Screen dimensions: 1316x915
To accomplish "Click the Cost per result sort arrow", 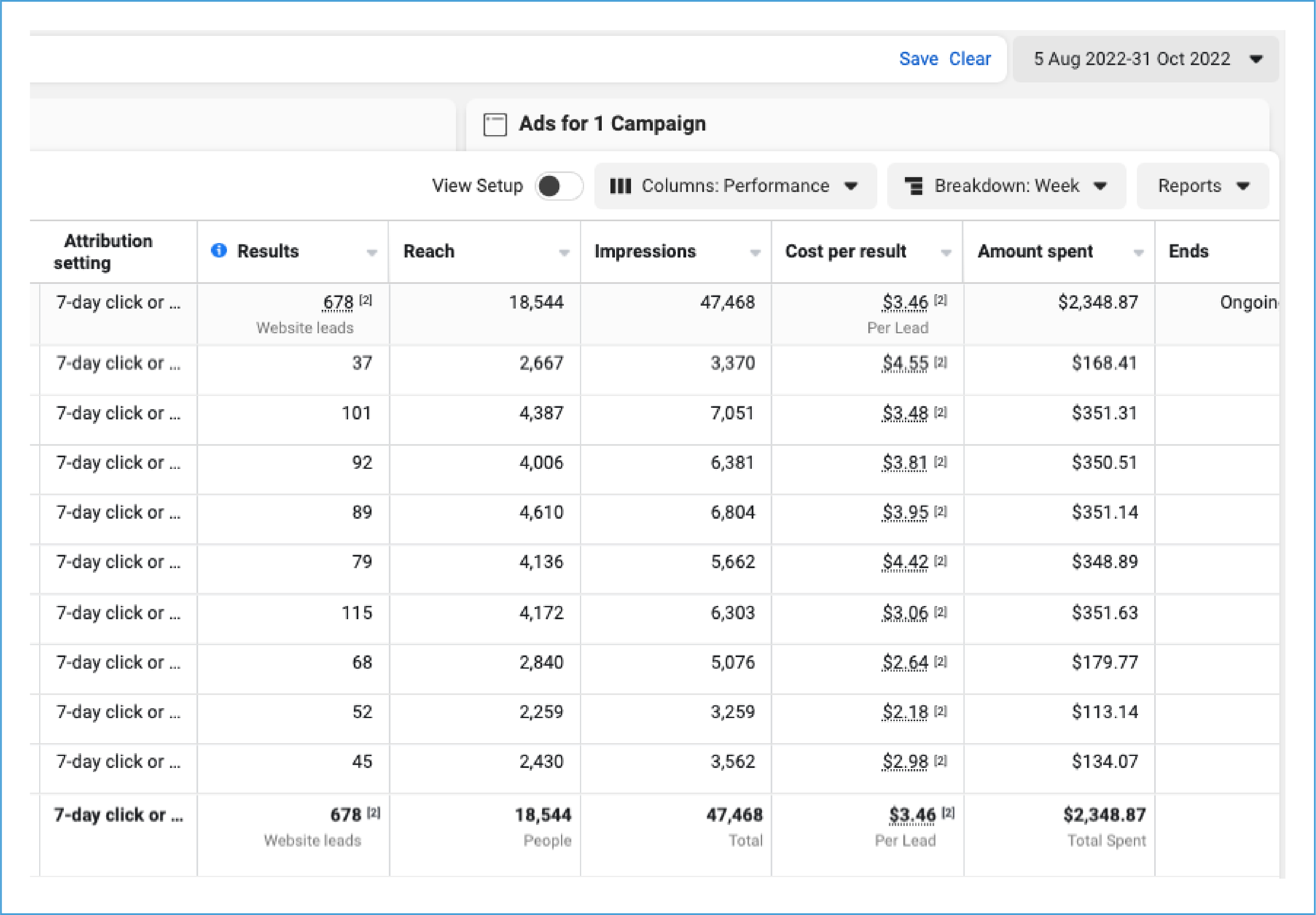I will (x=946, y=253).
